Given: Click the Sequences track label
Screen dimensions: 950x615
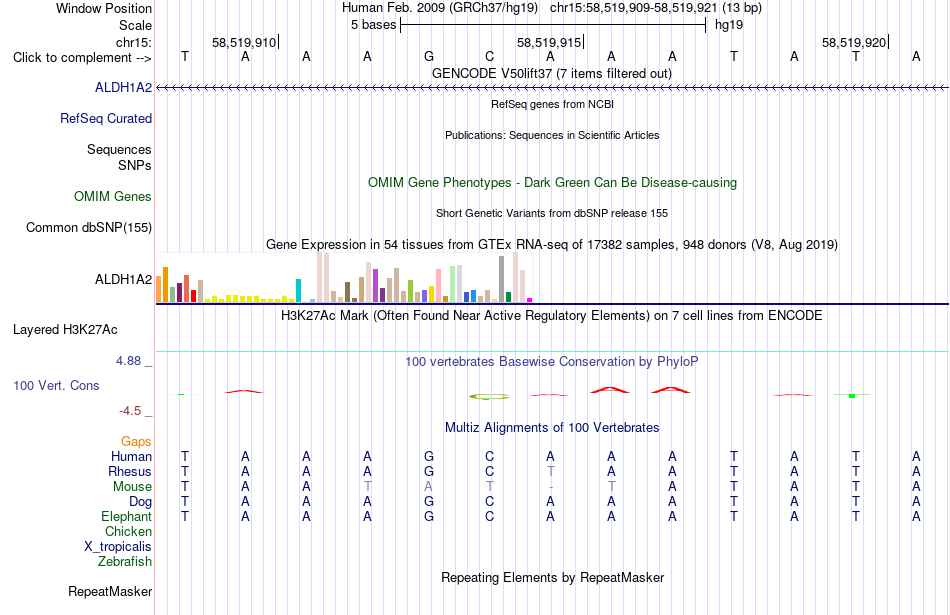Looking at the screenshot, I should coord(119,150).
